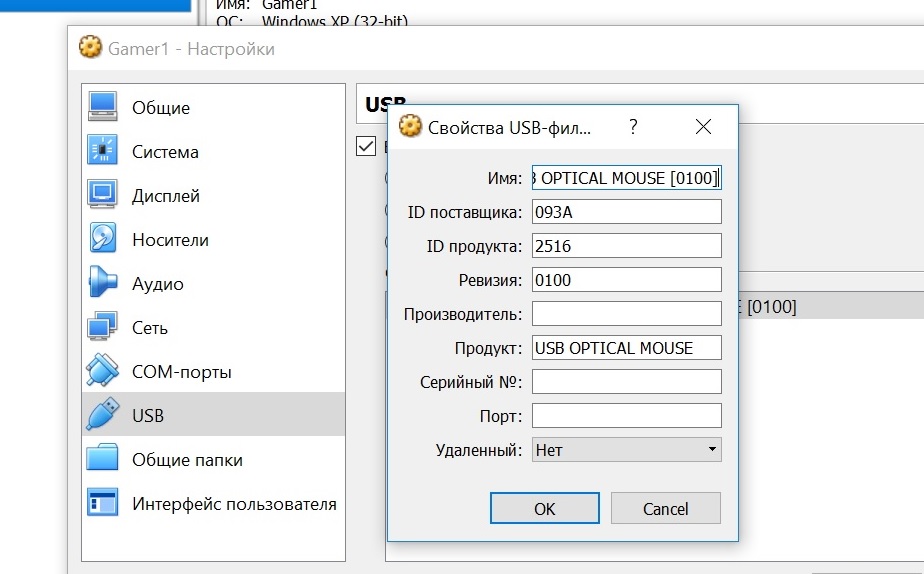Click the ID поставщика field
This screenshot has width=924, height=574.
[626, 212]
